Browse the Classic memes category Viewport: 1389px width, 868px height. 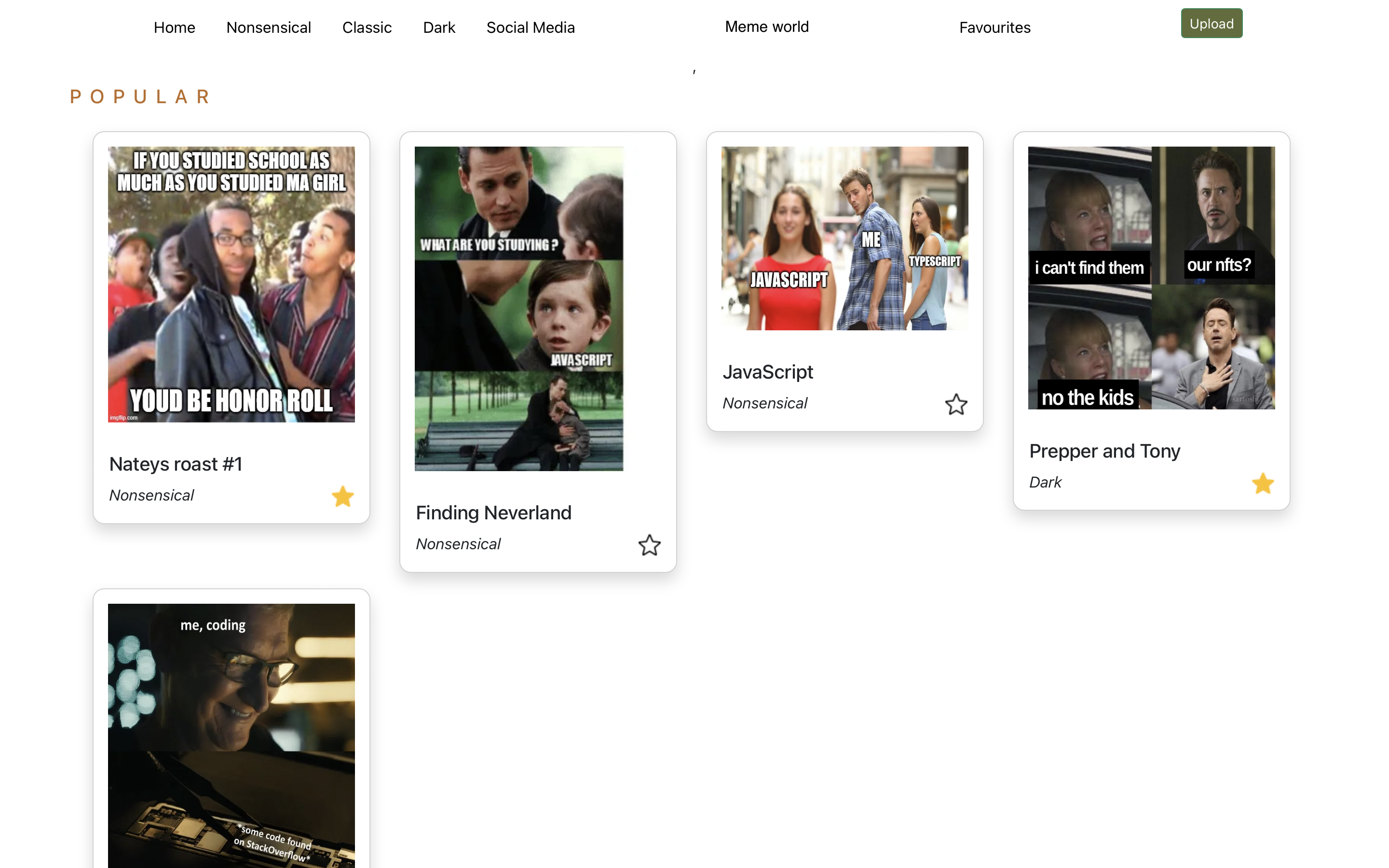click(x=367, y=27)
